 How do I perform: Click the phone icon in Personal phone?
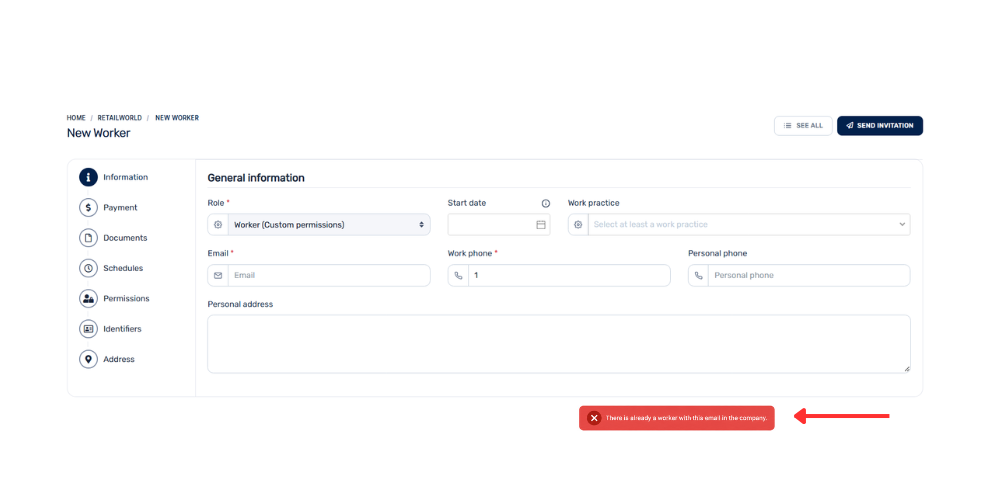coord(698,276)
